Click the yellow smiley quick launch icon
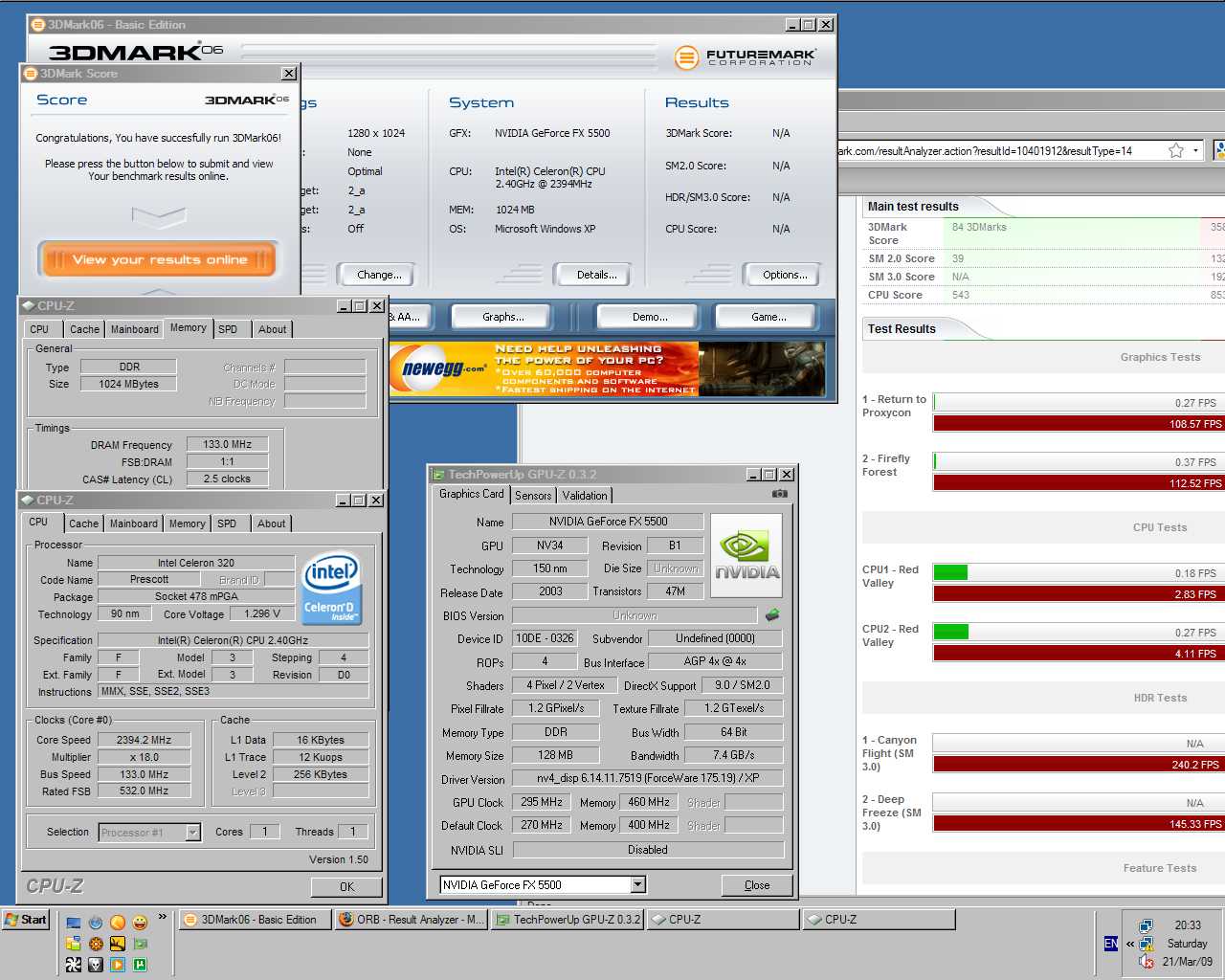This screenshot has width=1225, height=980. pyautogui.click(x=140, y=923)
